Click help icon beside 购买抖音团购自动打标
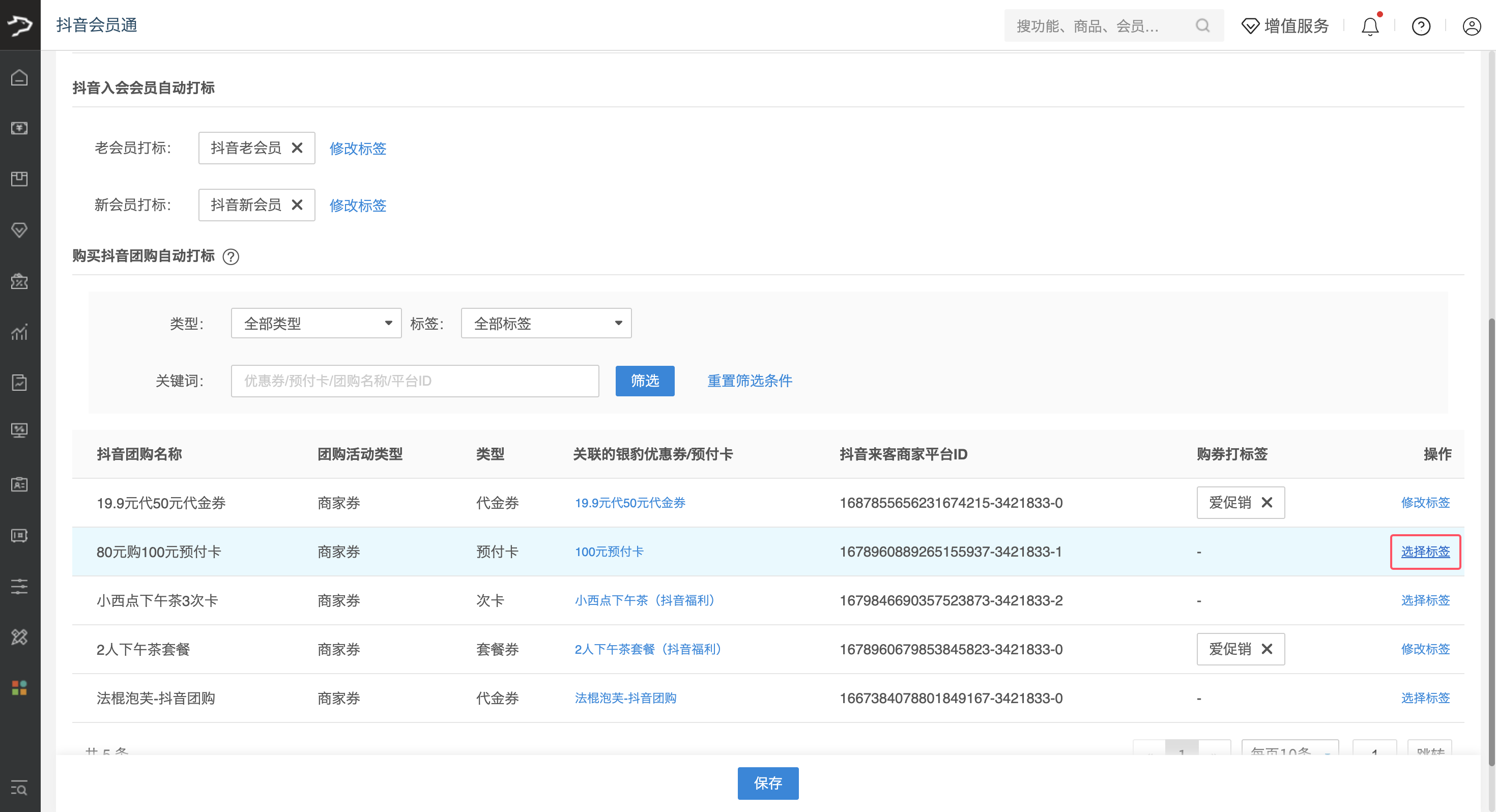 pyautogui.click(x=231, y=257)
